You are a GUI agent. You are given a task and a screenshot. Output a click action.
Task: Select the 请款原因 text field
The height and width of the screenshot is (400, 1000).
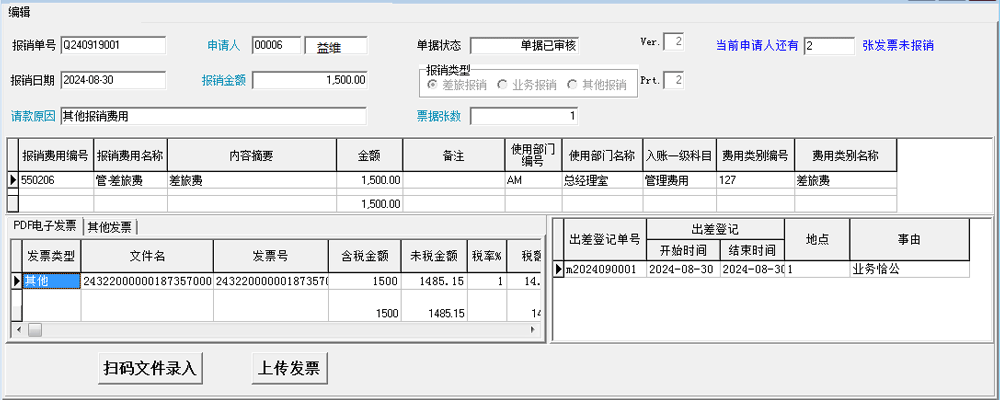pos(212,116)
